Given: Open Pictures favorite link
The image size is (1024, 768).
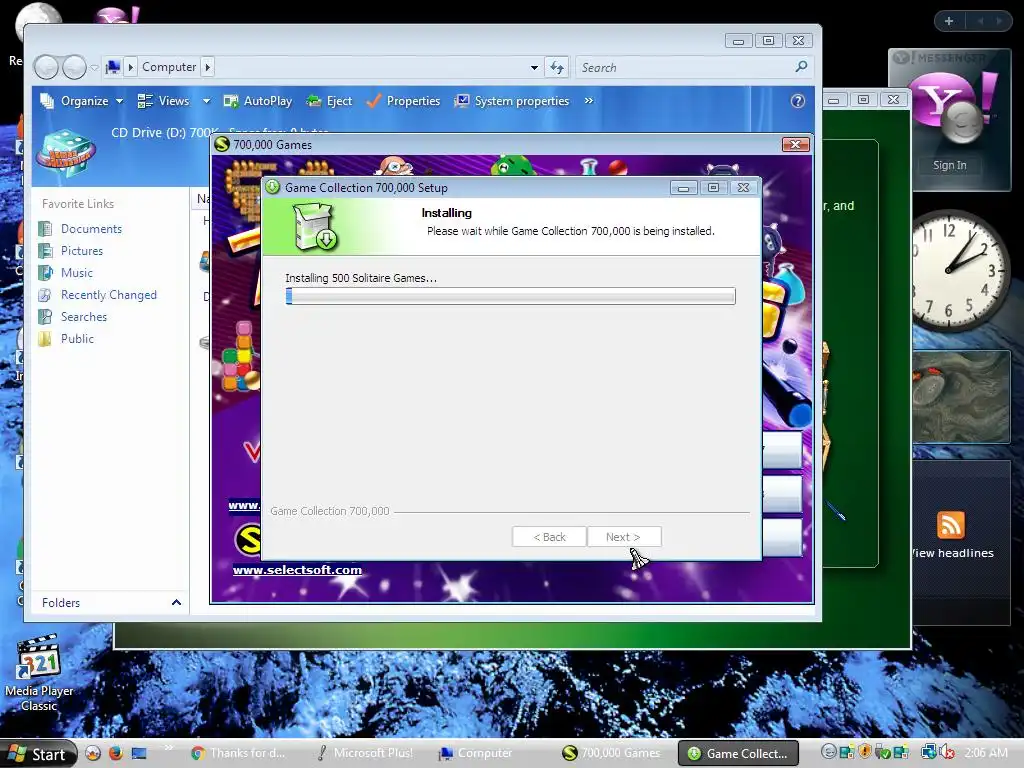Looking at the screenshot, I should click(82, 251).
